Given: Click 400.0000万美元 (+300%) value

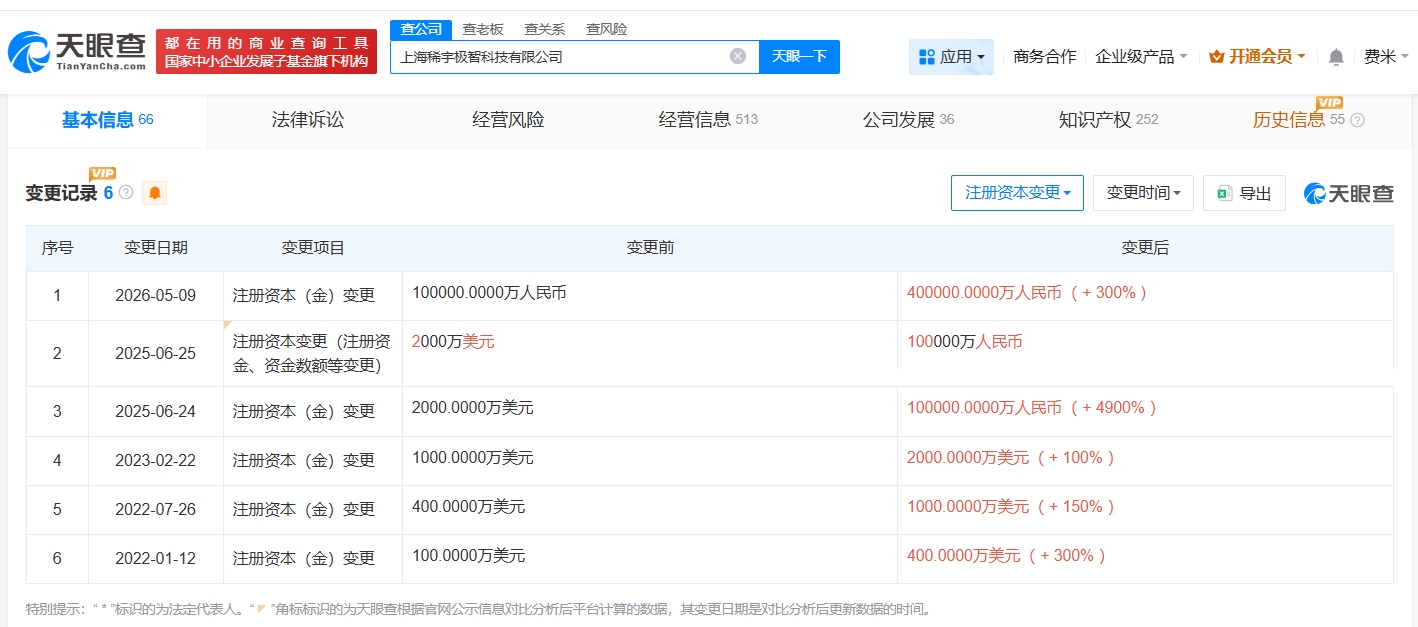Looking at the screenshot, I should click(x=1006, y=555).
